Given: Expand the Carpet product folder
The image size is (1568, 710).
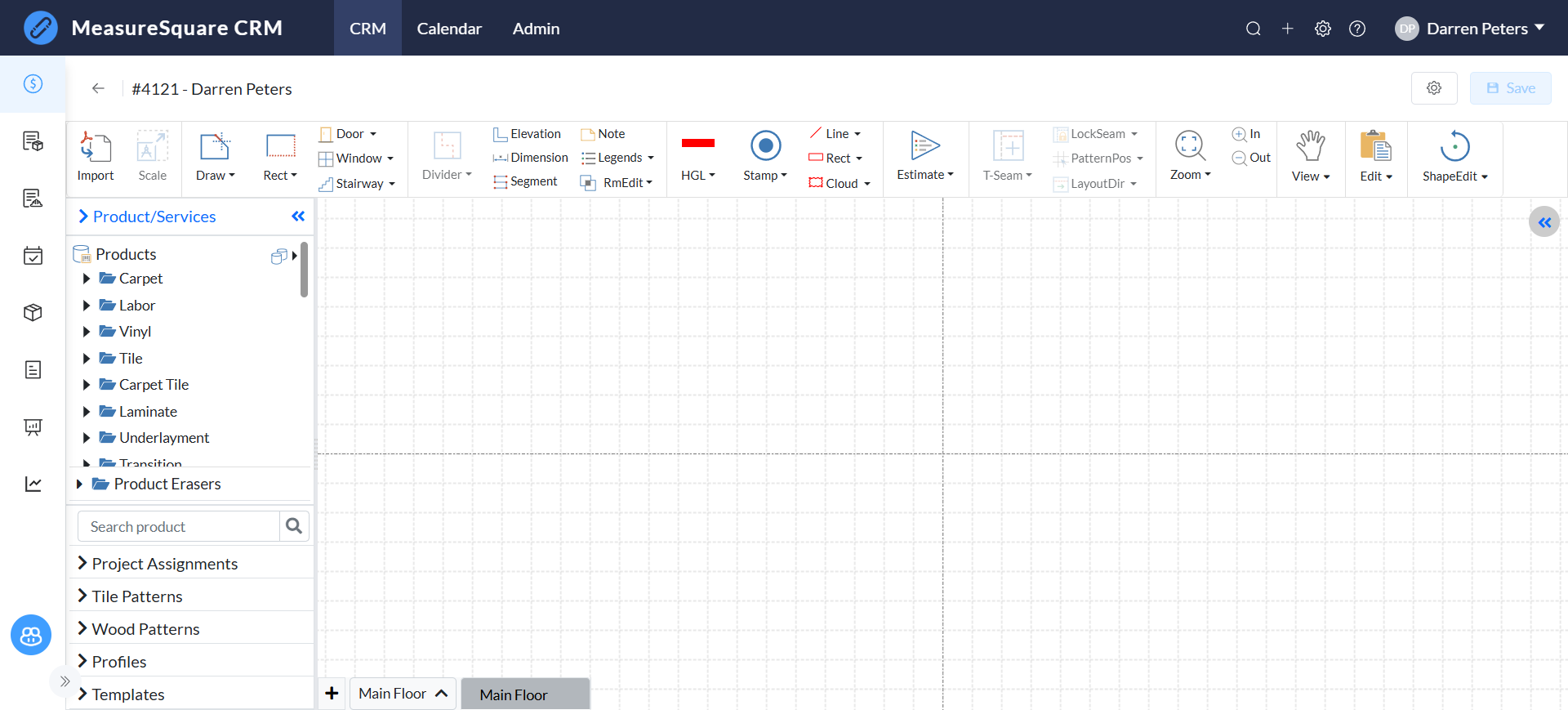Looking at the screenshot, I should (86, 279).
